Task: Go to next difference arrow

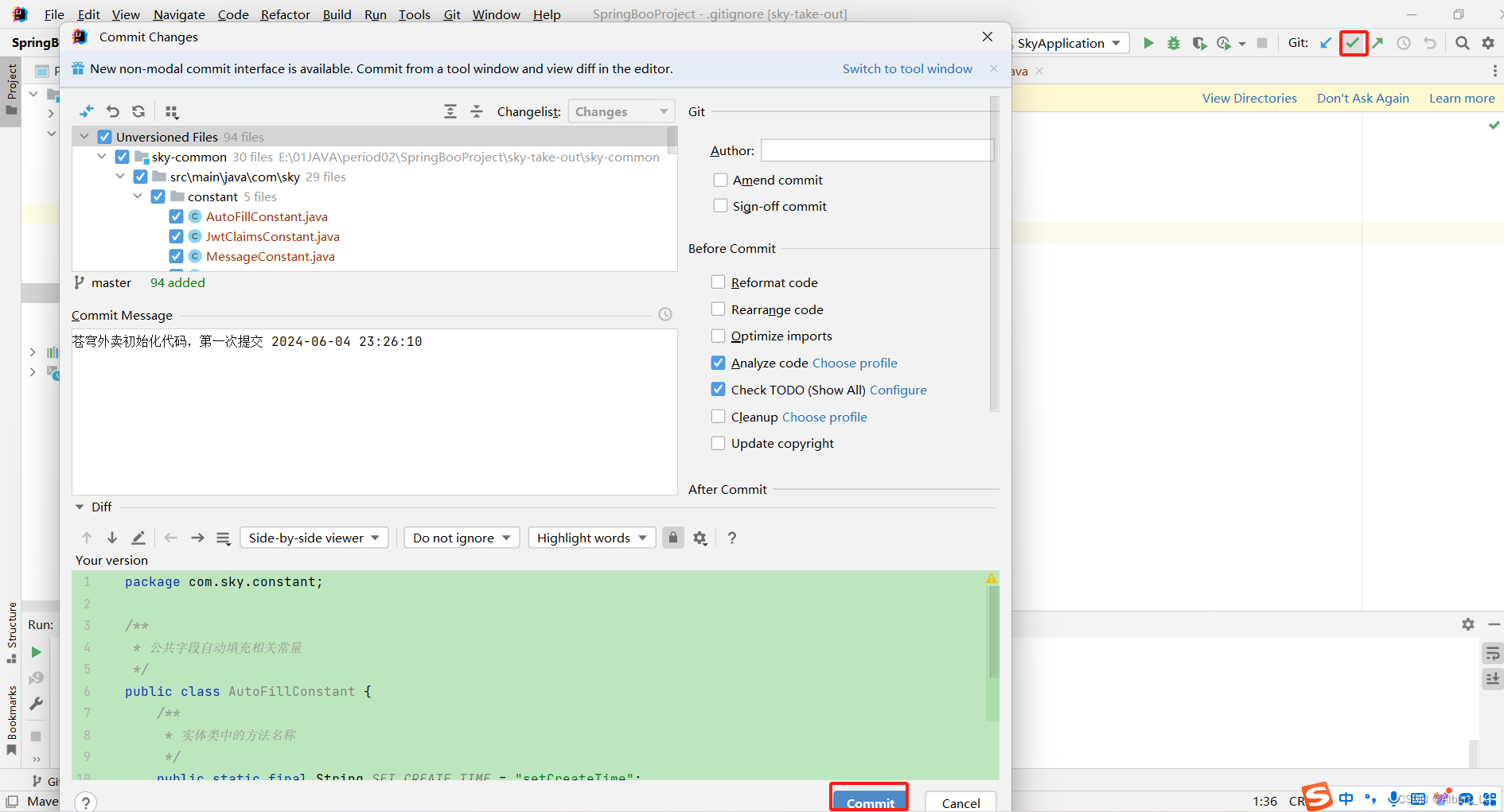Action: click(x=112, y=538)
